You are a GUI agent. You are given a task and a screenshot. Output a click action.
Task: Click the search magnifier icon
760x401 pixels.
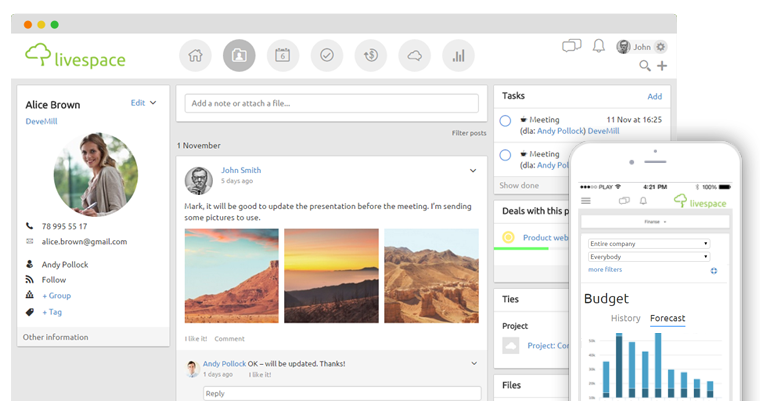click(x=645, y=65)
